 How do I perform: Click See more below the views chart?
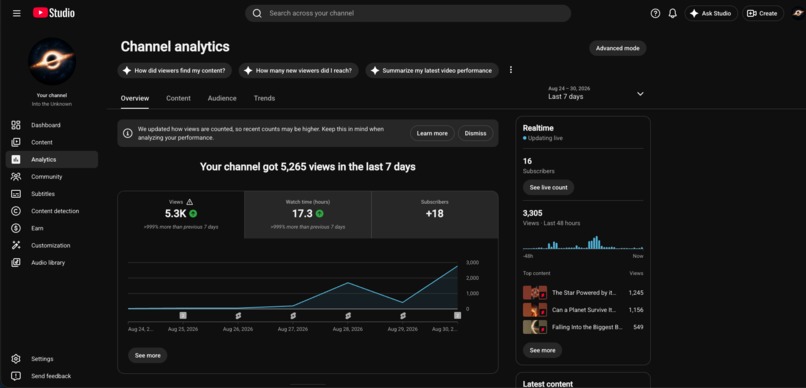pos(148,355)
